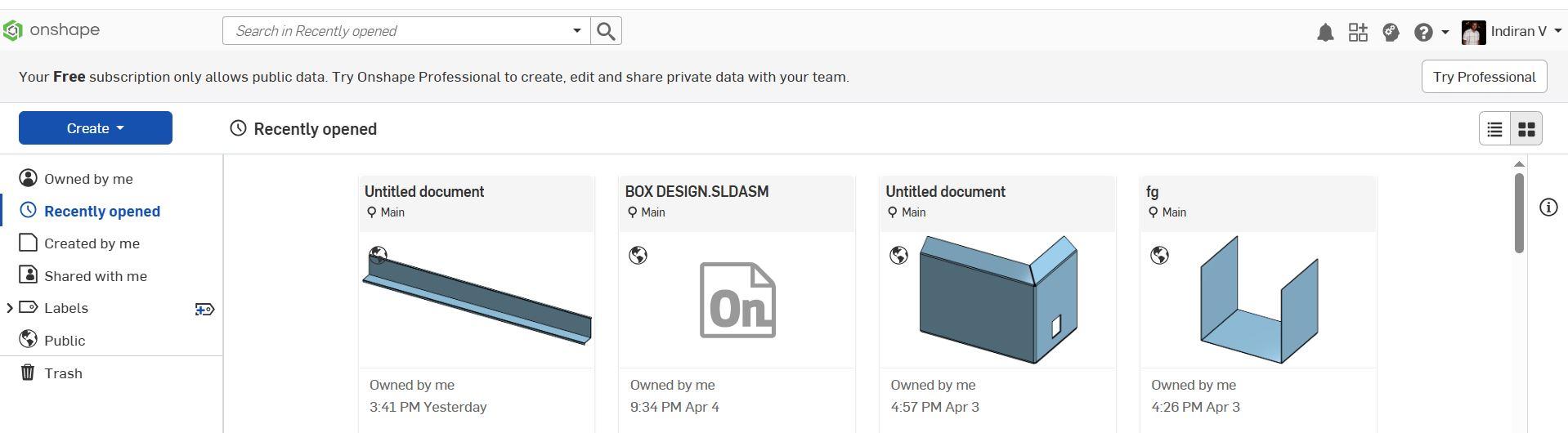Select Owned by me filter

(88, 179)
